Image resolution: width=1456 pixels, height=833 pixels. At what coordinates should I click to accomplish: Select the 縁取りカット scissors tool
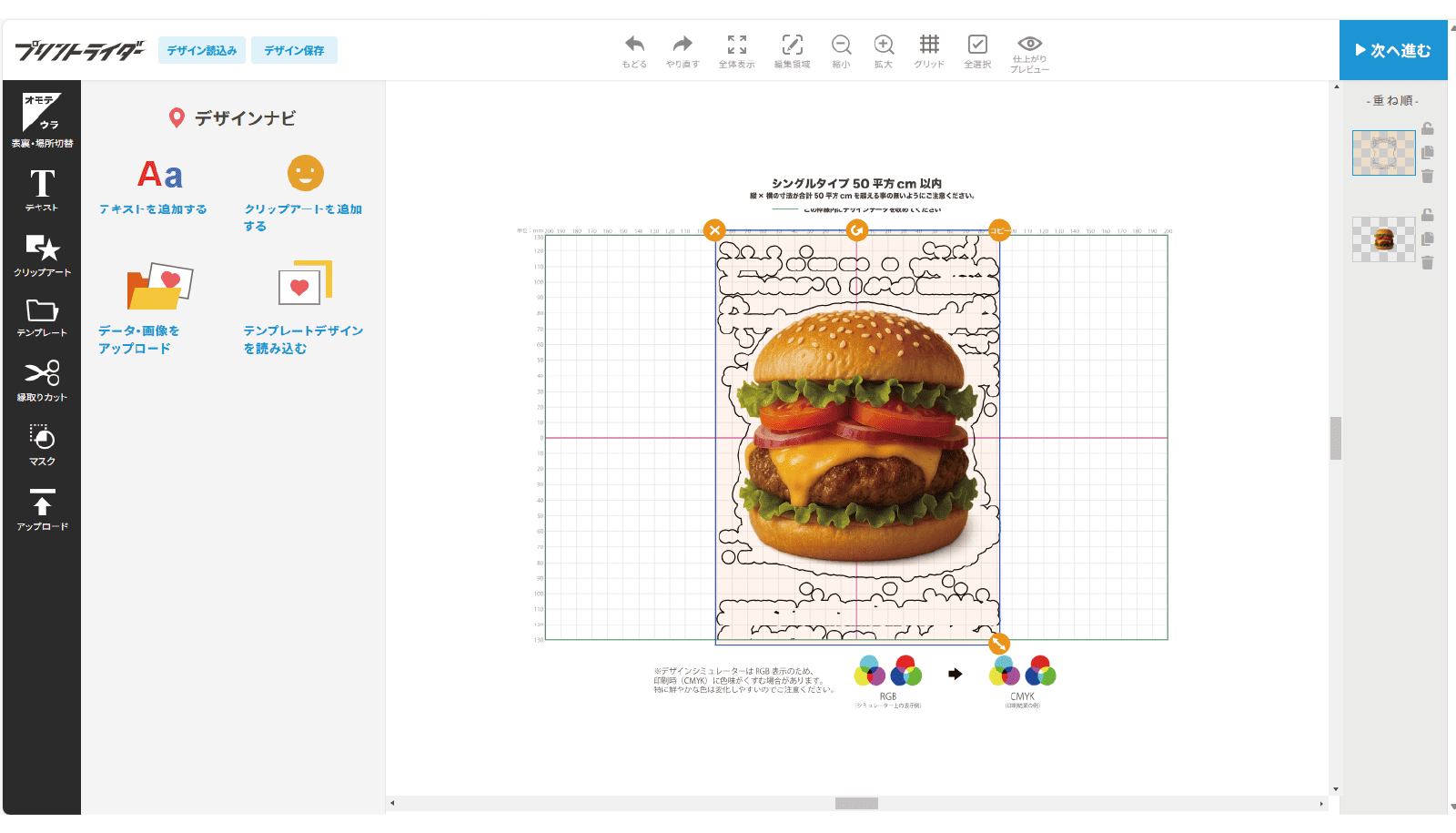click(x=42, y=380)
